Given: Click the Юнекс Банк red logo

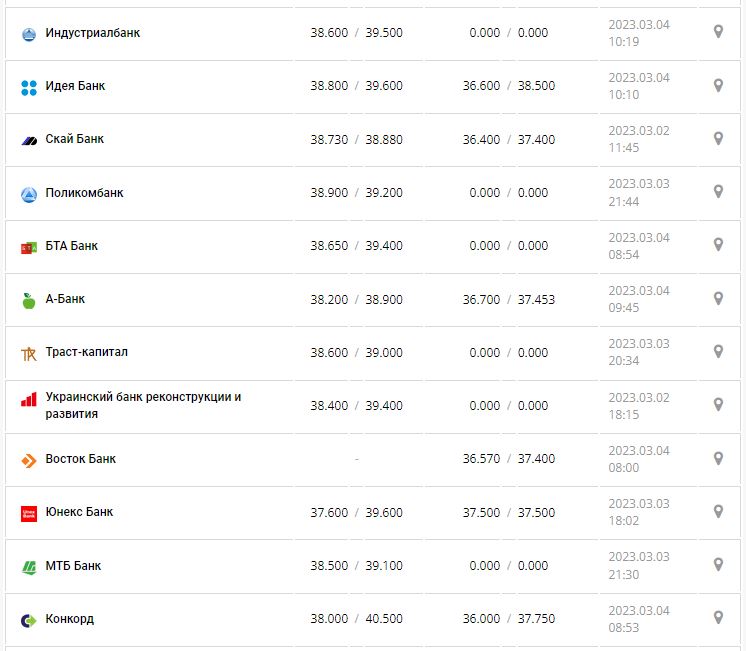Looking at the screenshot, I should click(29, 513).
